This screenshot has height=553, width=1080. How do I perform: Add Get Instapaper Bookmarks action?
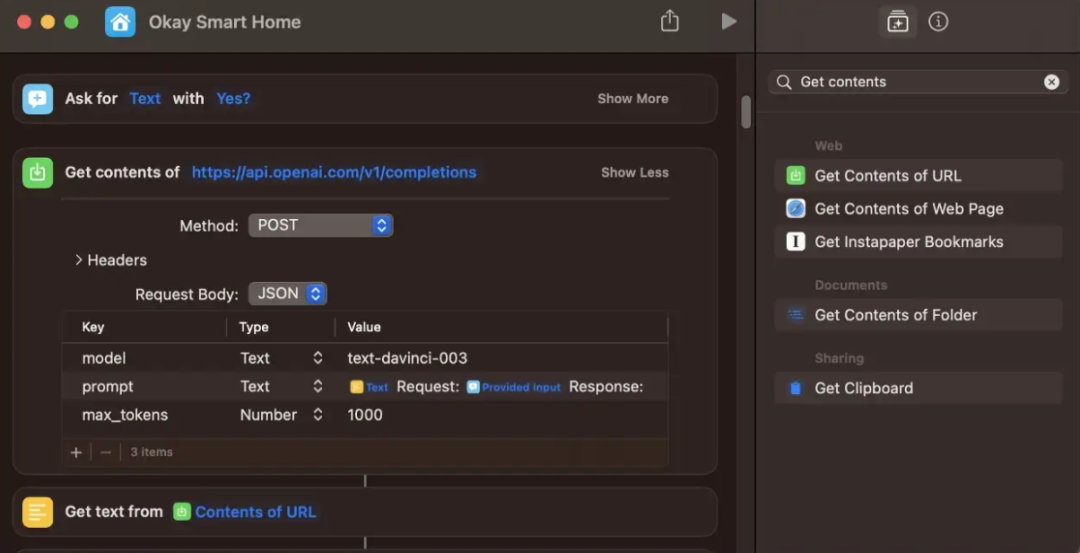[x=919, y=242]
